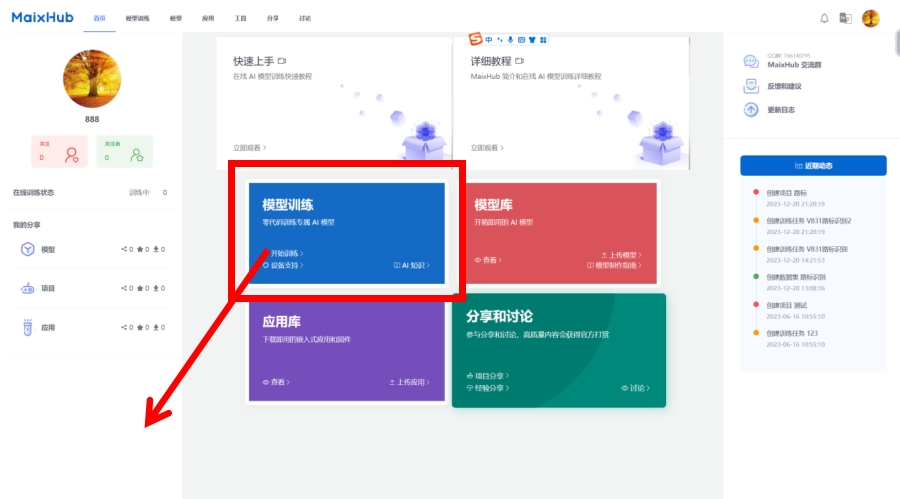Open the 更新日志 link
This screenshot has height=499, width=900.
pyautogui.click(x=781, y=110)
